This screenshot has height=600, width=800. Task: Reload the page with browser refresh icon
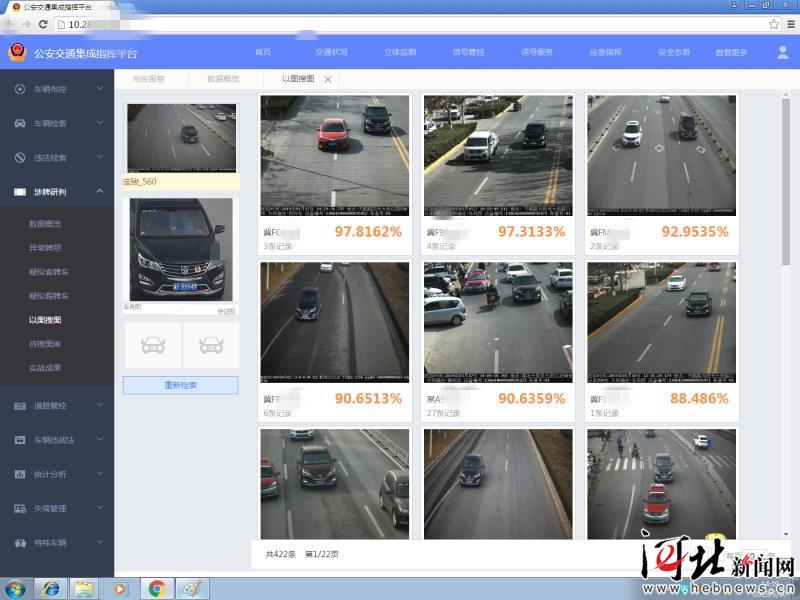[43, 24]
